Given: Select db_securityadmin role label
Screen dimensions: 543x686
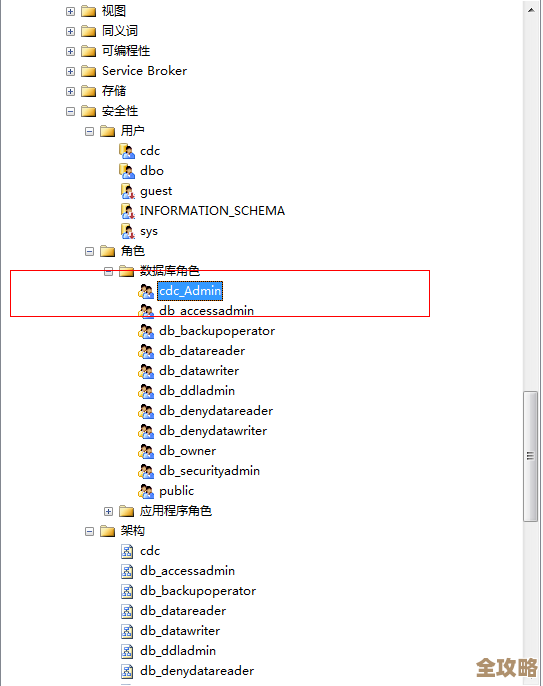Looking at the screenshot, I should point(209,471).
